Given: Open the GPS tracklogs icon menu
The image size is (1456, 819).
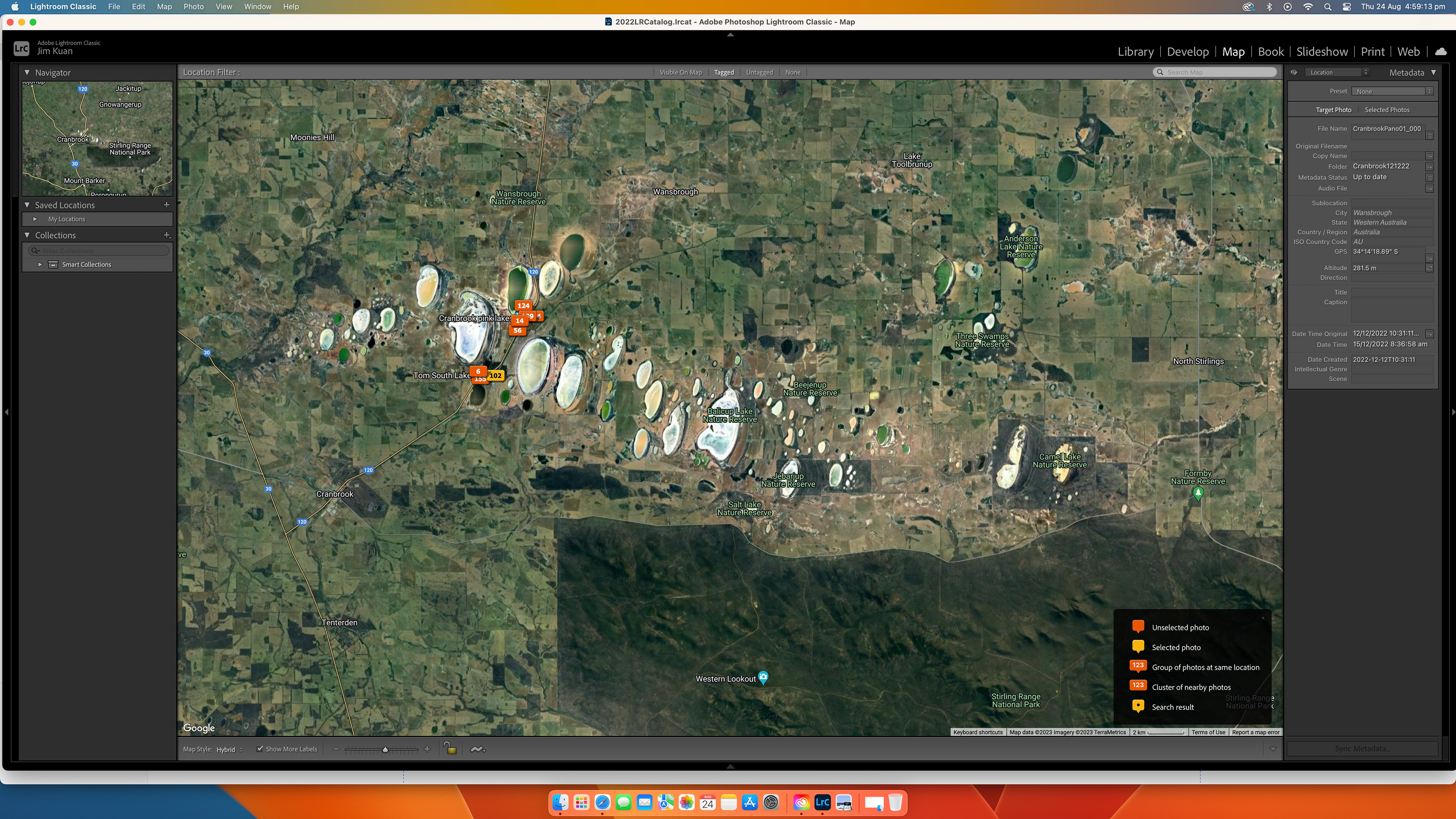Looking at the screenshot, I should [x=478, y=749].
